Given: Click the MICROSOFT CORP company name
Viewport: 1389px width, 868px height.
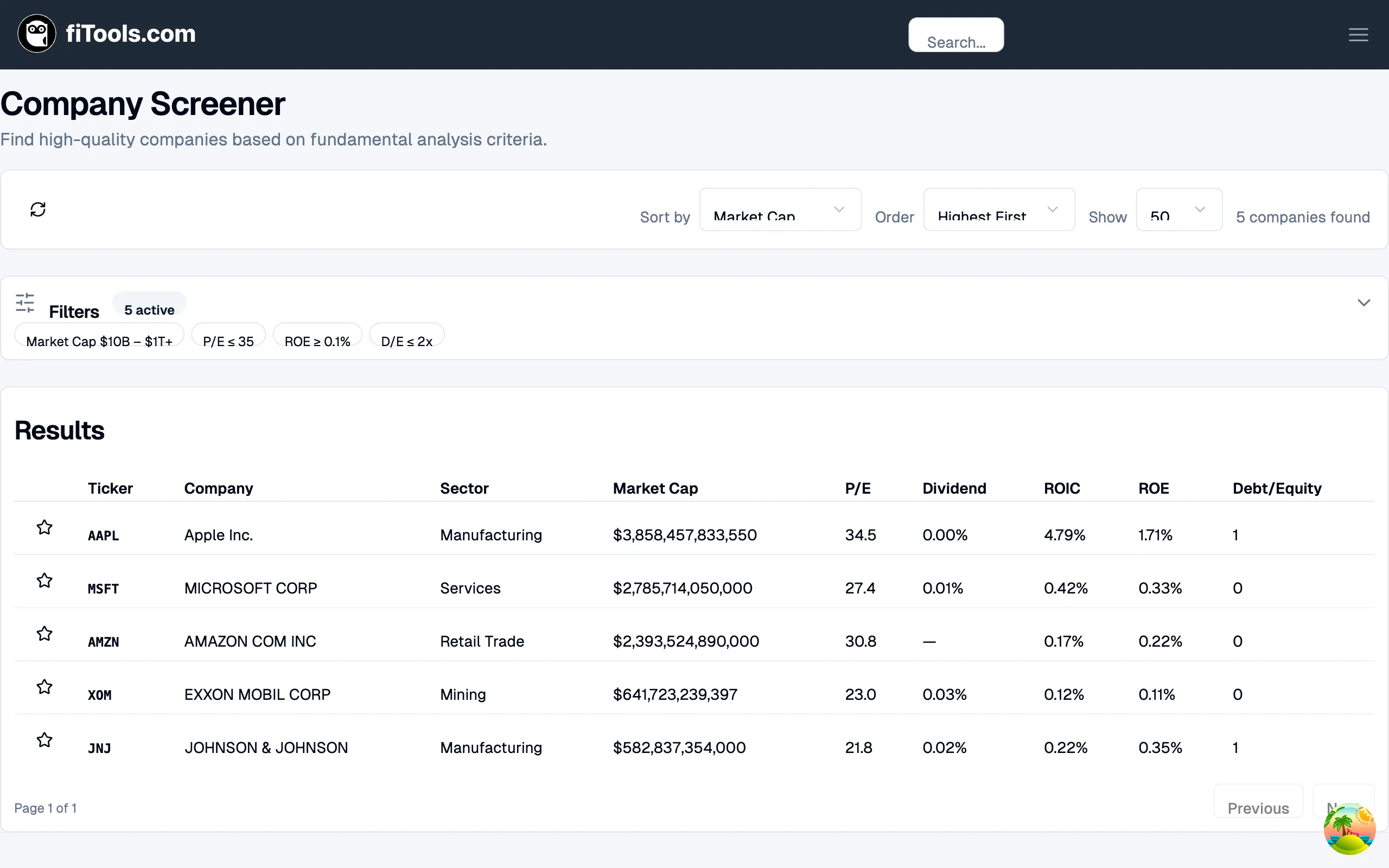Looking at the screenshot, I should pyautogui.click(x=251, y=588).
